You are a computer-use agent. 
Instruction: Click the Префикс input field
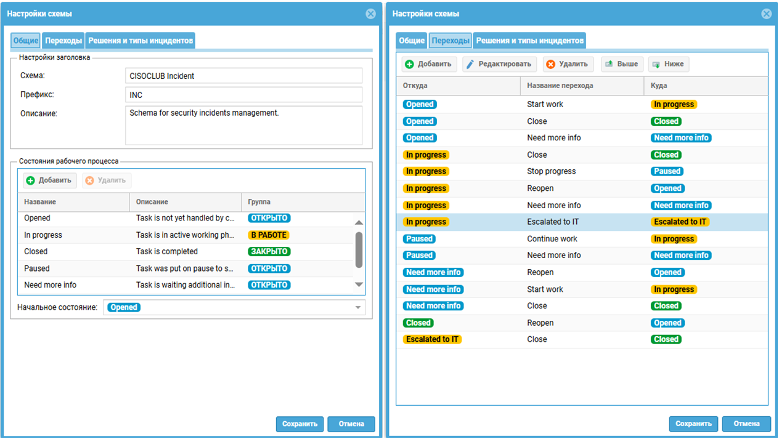243,94
